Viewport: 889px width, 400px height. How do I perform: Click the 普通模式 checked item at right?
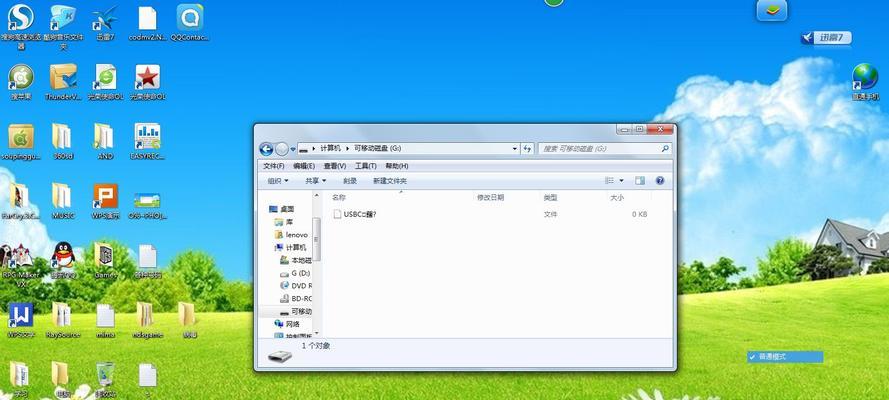click(785, 357)
